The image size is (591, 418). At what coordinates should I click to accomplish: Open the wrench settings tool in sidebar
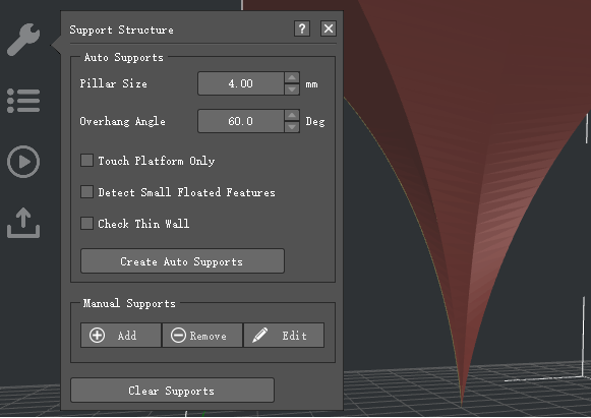(23, 39)
